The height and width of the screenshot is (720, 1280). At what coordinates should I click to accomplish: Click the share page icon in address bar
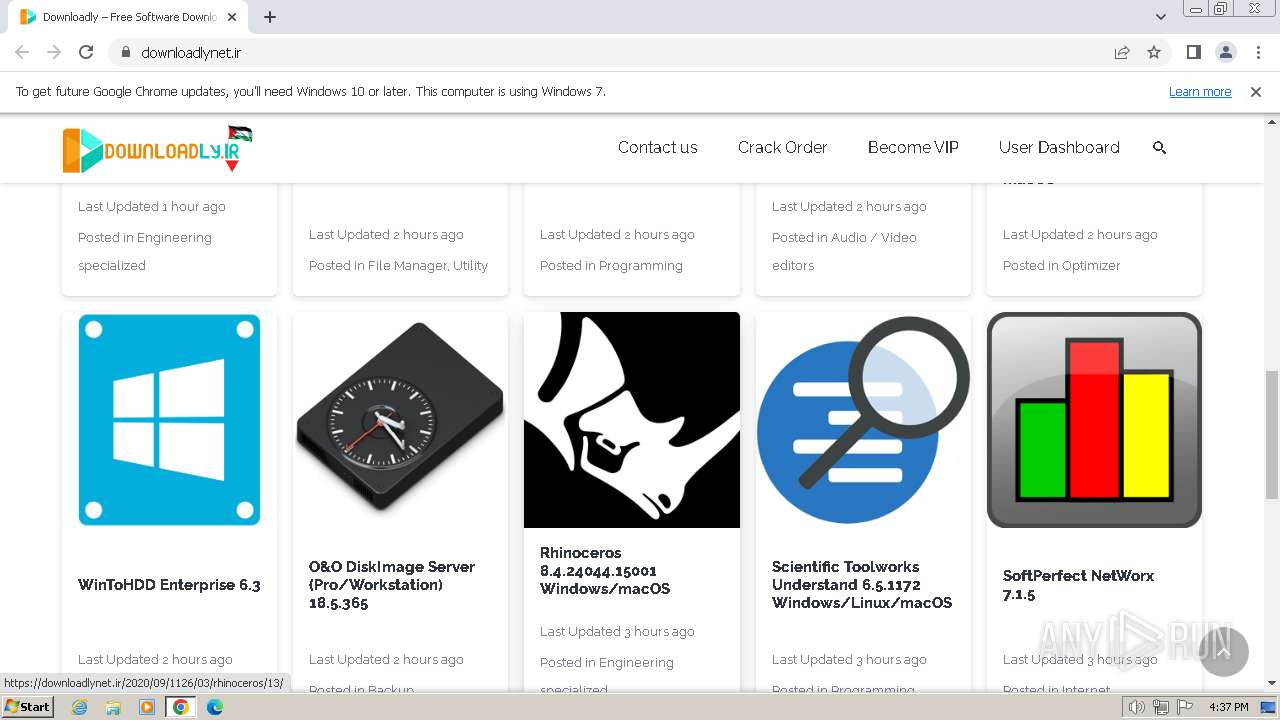1122,53
